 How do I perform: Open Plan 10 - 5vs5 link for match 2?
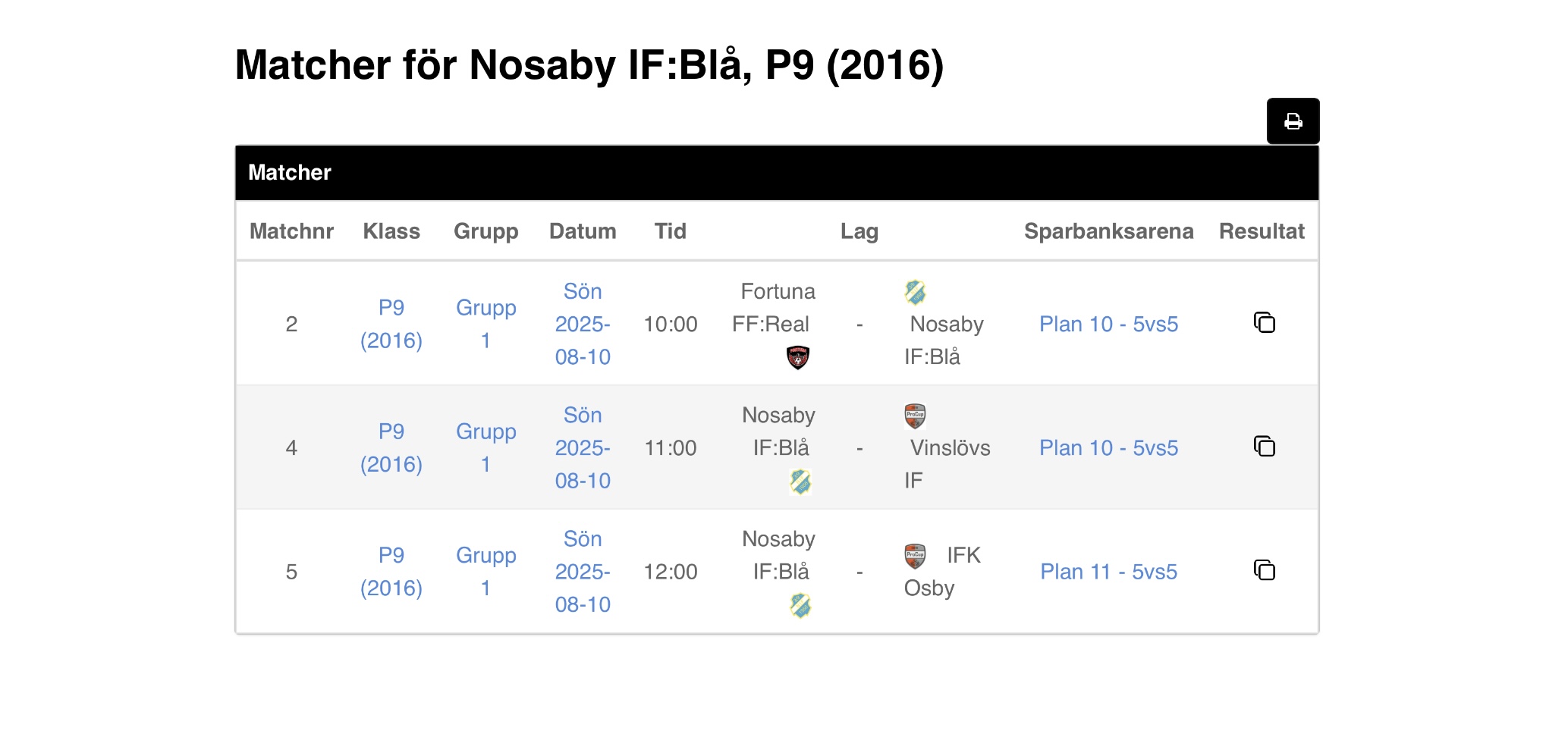[x=1108, y=325]
